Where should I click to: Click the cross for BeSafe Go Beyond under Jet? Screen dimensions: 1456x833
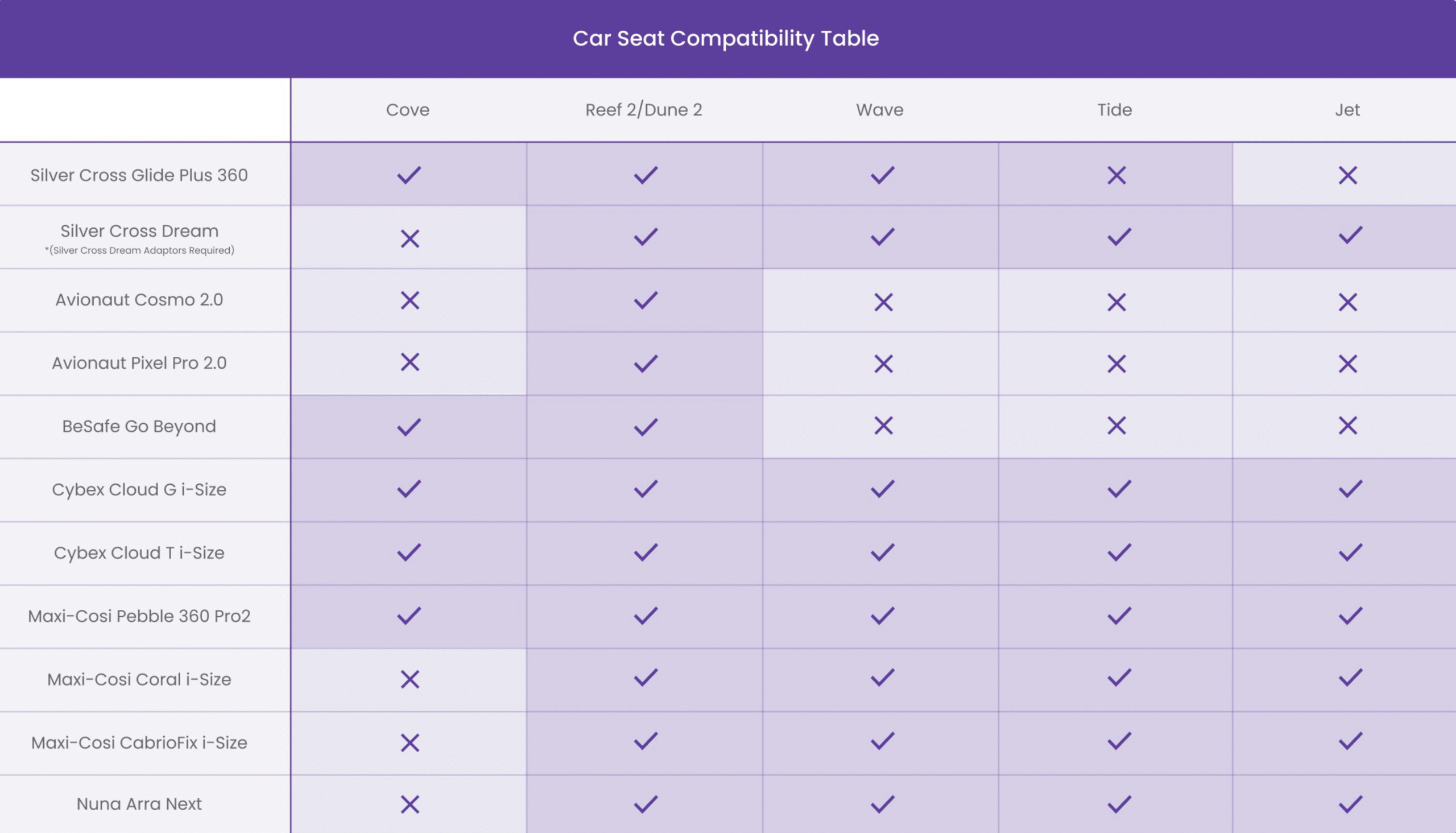pyautogui.click(x=1347, y=426)
